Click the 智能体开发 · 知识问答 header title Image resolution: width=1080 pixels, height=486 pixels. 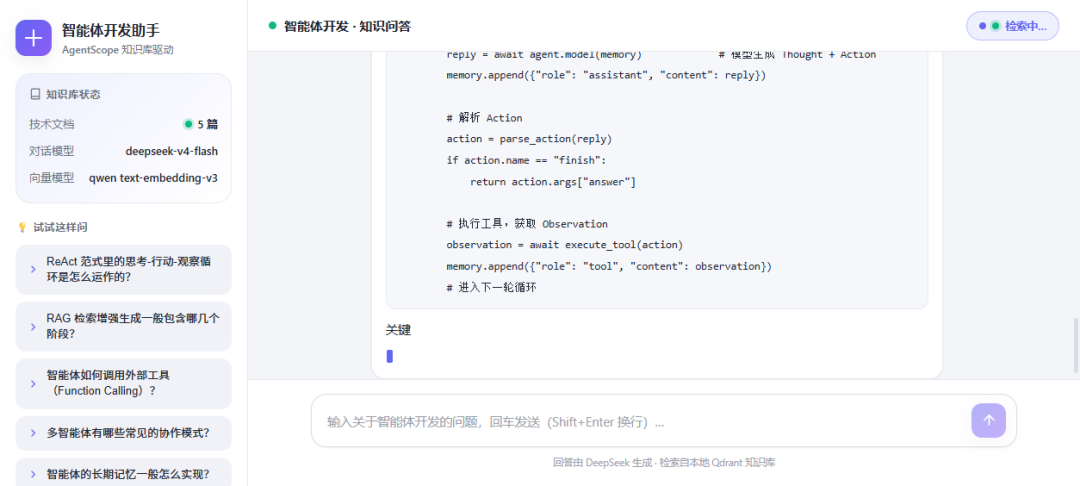pyautogui.click(x=348, y=26)
